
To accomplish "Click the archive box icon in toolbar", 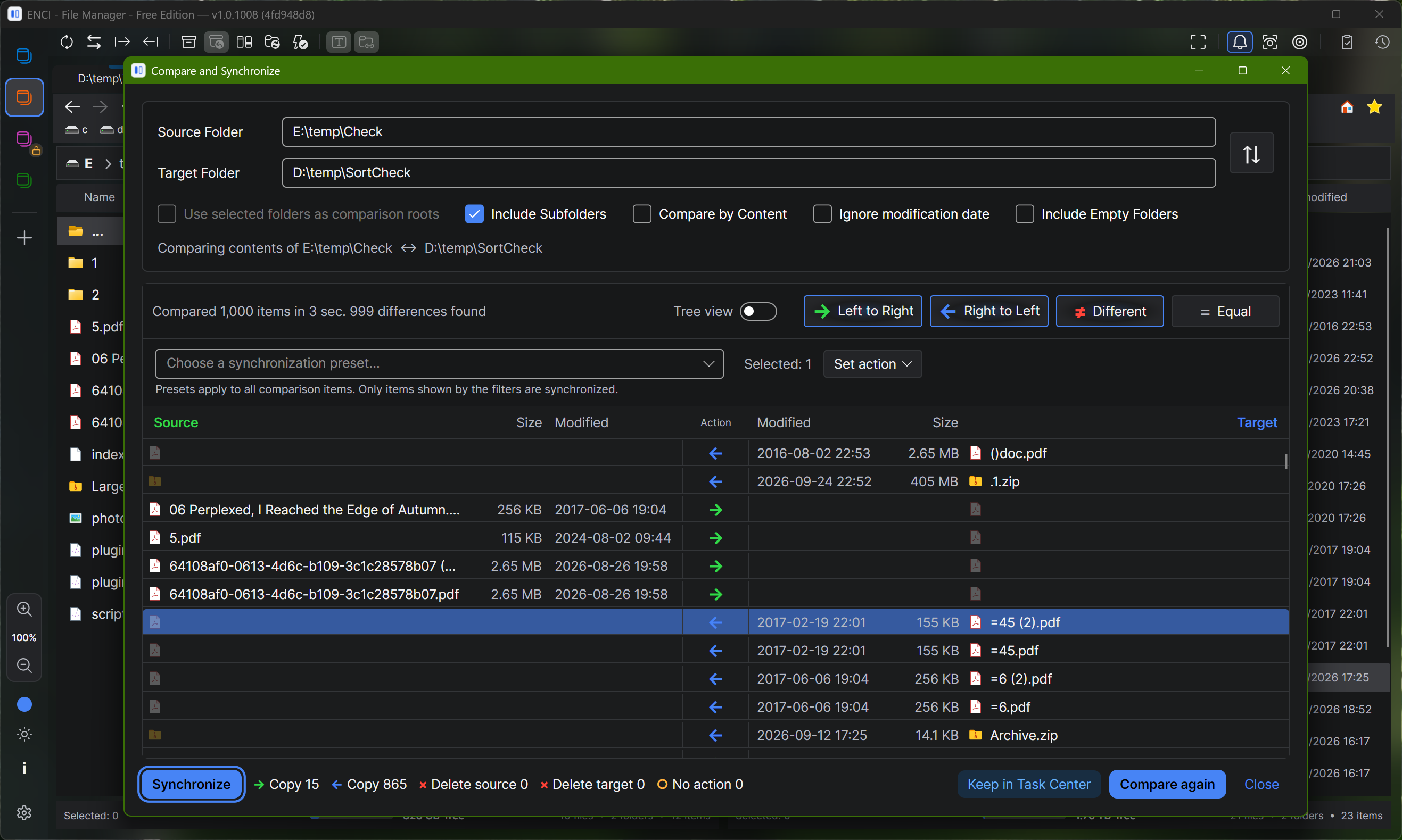I will pyautogui.click(x=188, y=42).
